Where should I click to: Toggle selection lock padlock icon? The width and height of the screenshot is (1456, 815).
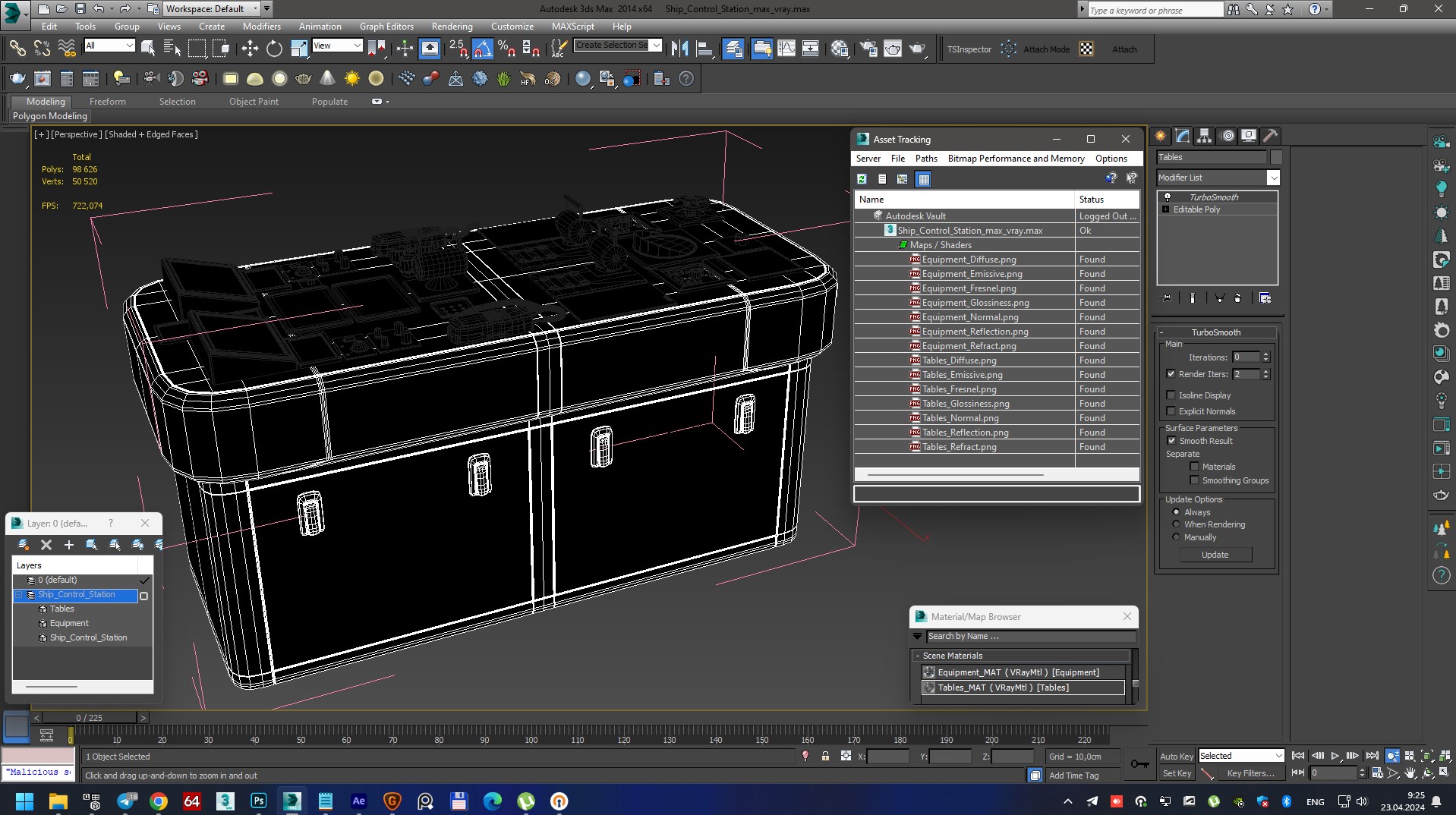click(825, 757)
